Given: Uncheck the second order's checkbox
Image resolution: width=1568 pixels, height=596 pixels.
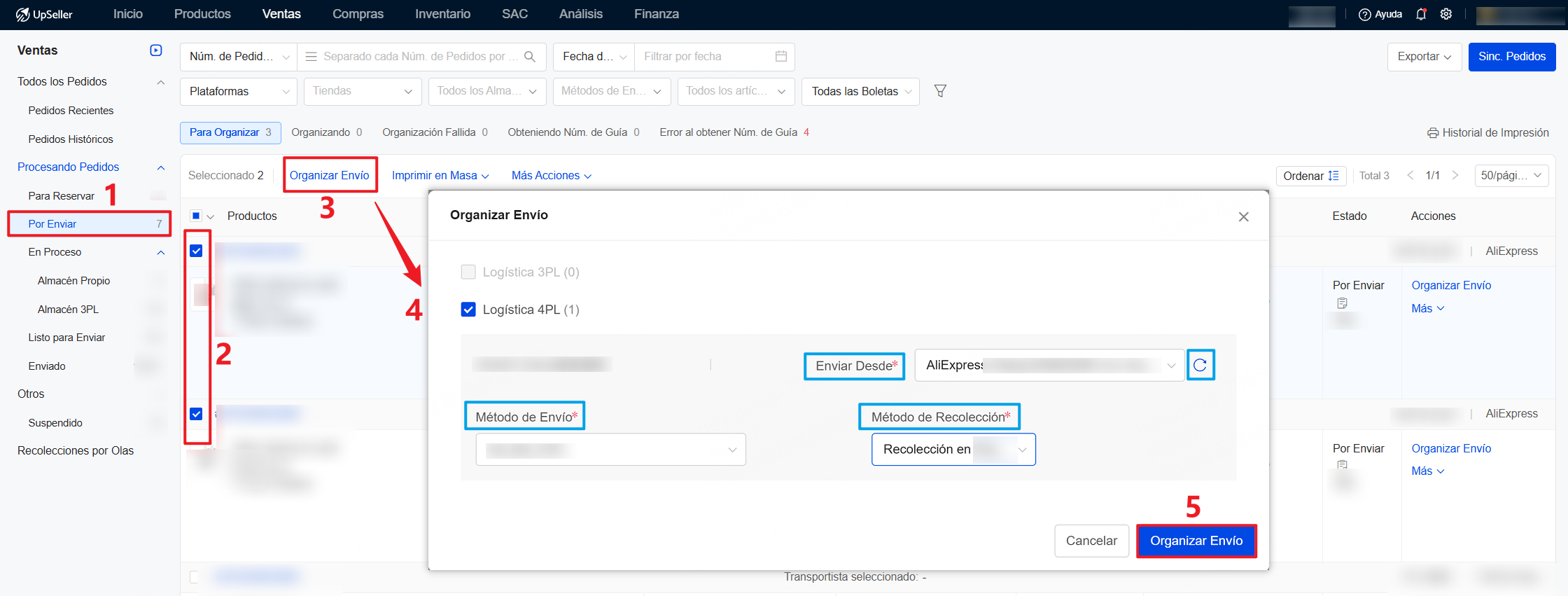Looking at the screenshot, I should [x=196, y=414].
